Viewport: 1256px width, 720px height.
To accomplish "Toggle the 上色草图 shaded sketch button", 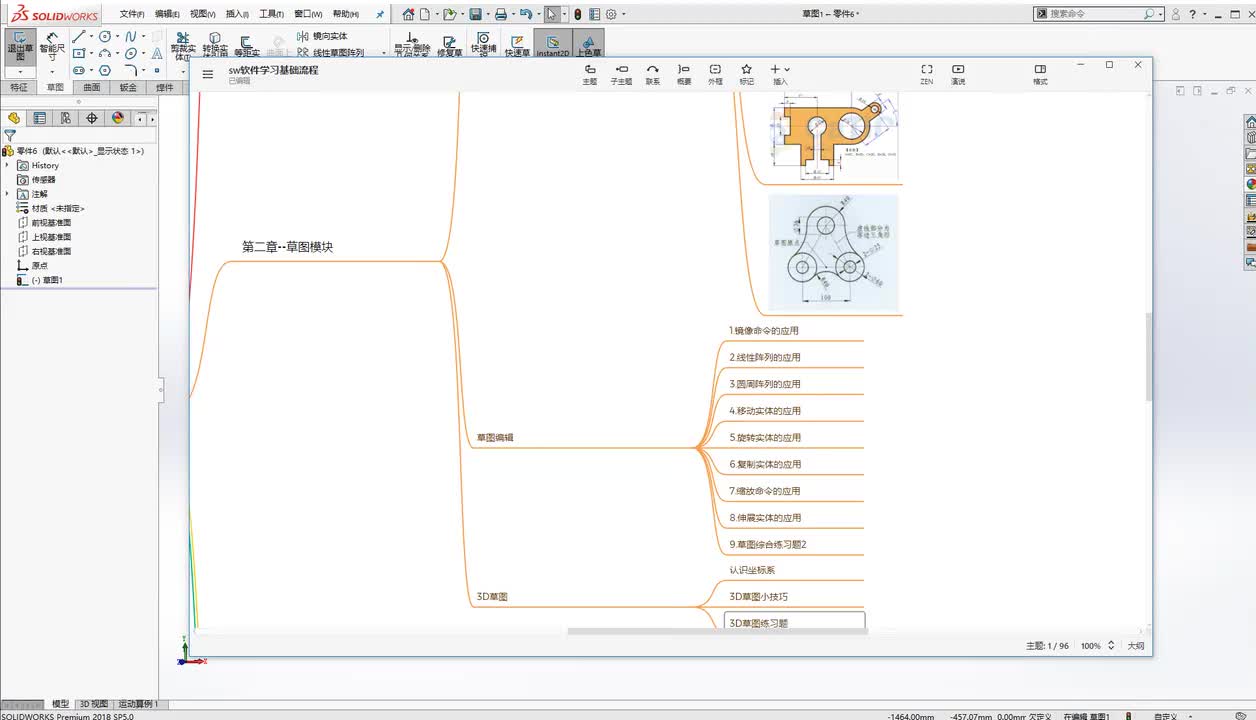I will tap(589, 45).
